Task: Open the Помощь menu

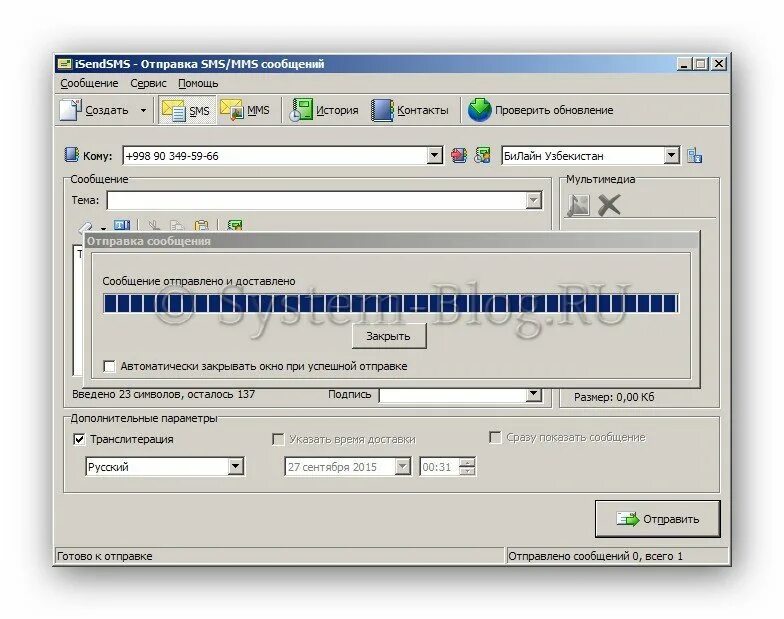Action: [198, 84]
